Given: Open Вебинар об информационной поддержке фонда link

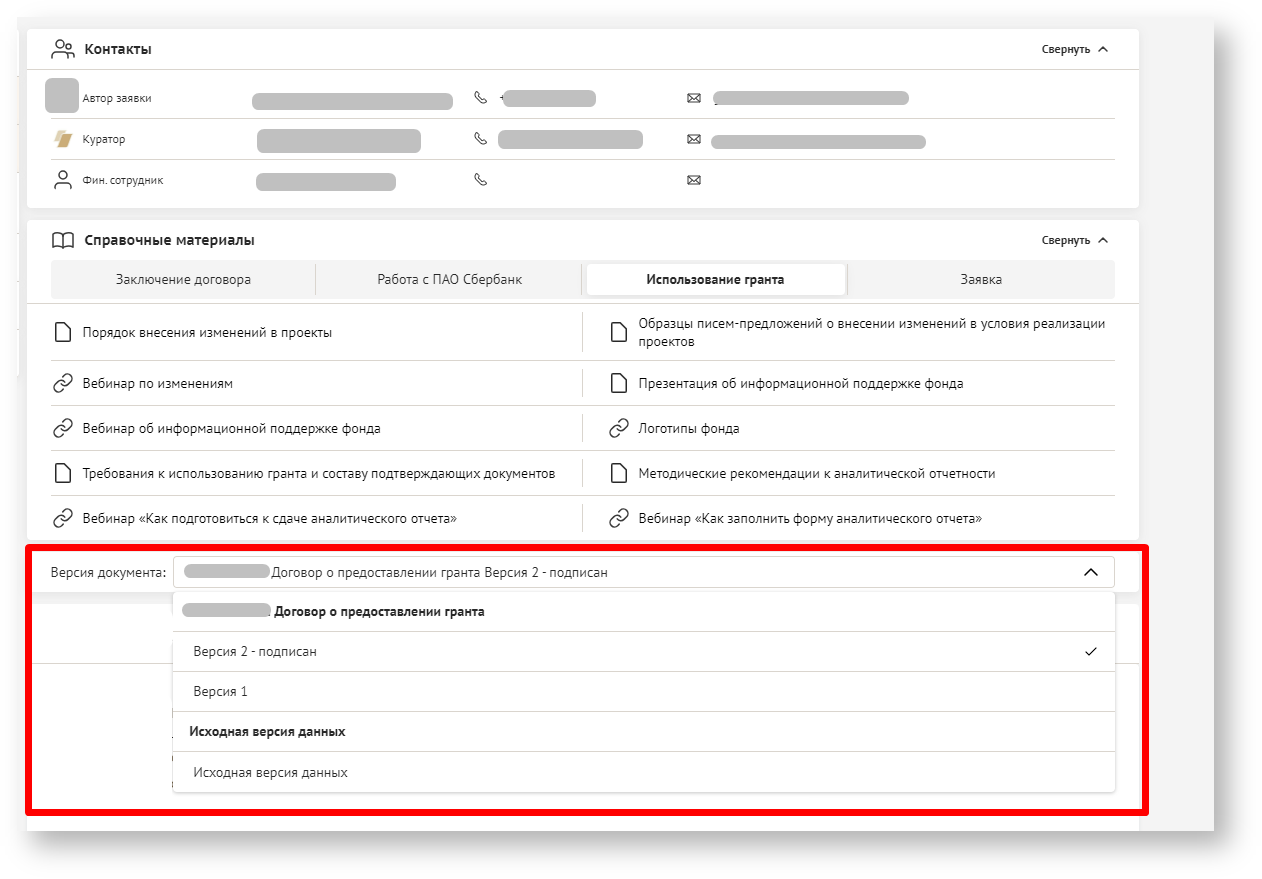Looking at the screenshot, I should tap(231, 428).
